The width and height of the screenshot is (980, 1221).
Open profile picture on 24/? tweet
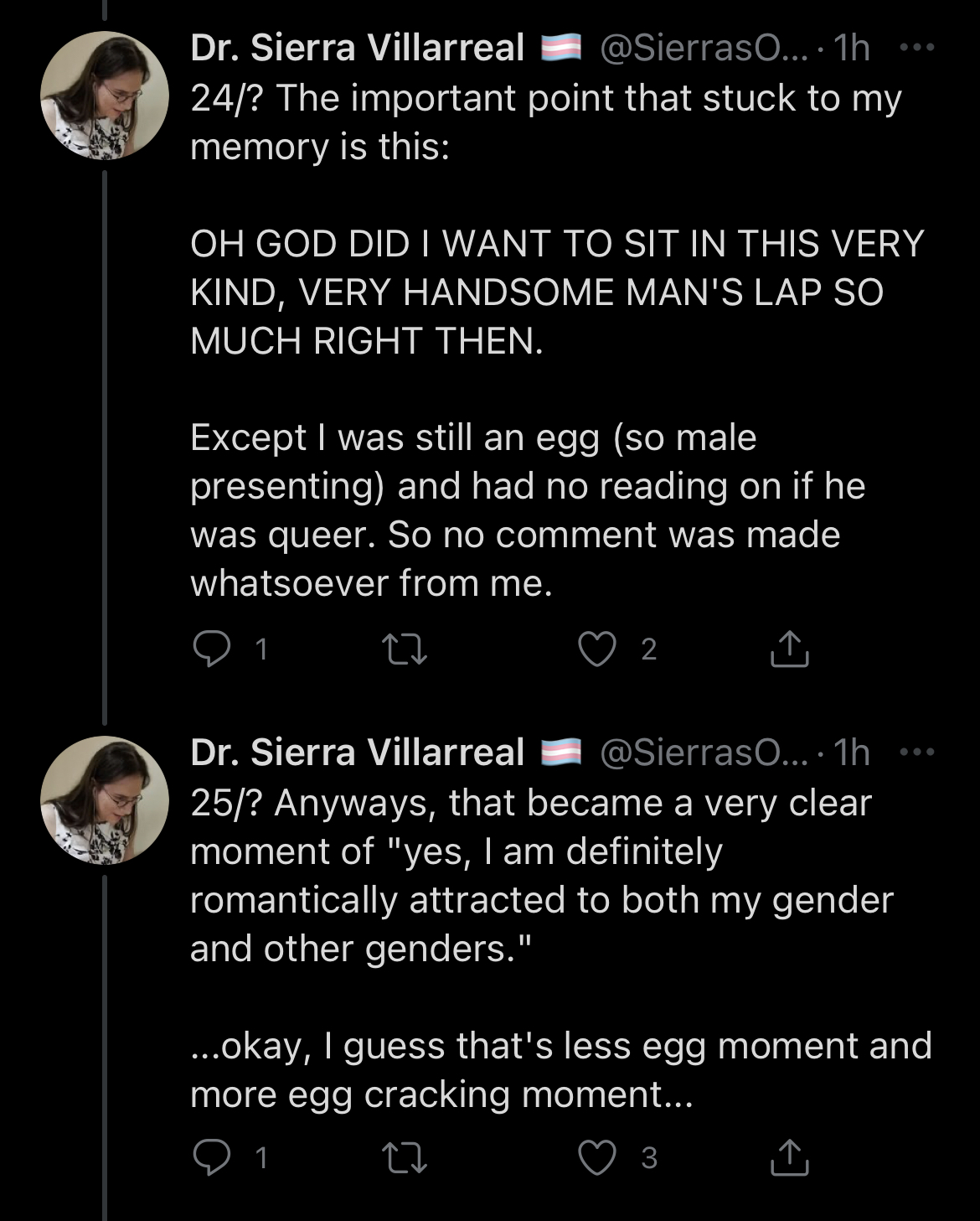[105, 96]
